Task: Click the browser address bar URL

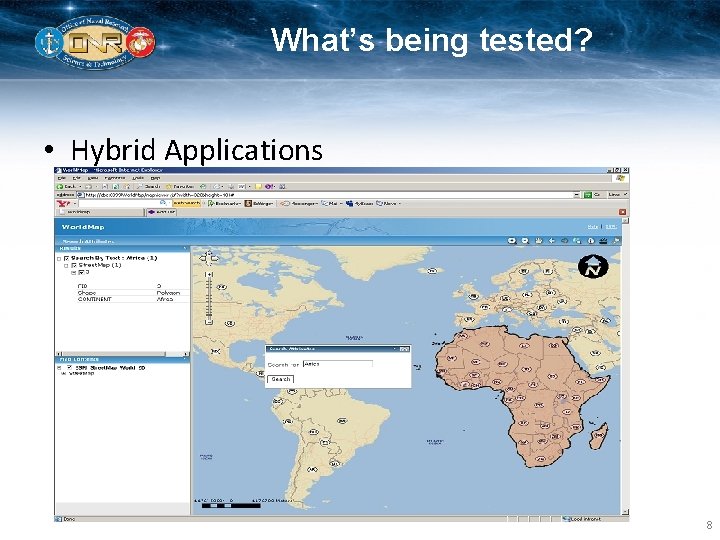Action: [159, 195]
